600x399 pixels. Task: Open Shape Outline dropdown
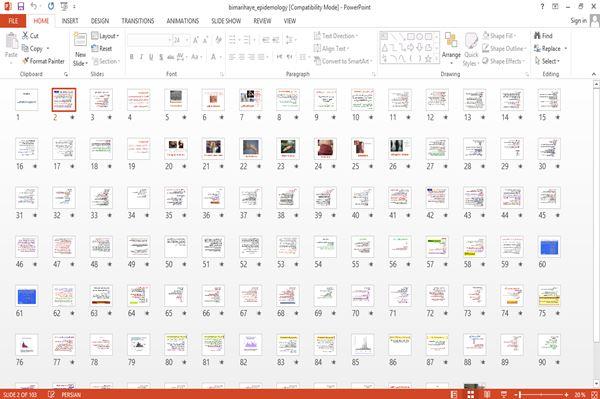tap(504, 48)
